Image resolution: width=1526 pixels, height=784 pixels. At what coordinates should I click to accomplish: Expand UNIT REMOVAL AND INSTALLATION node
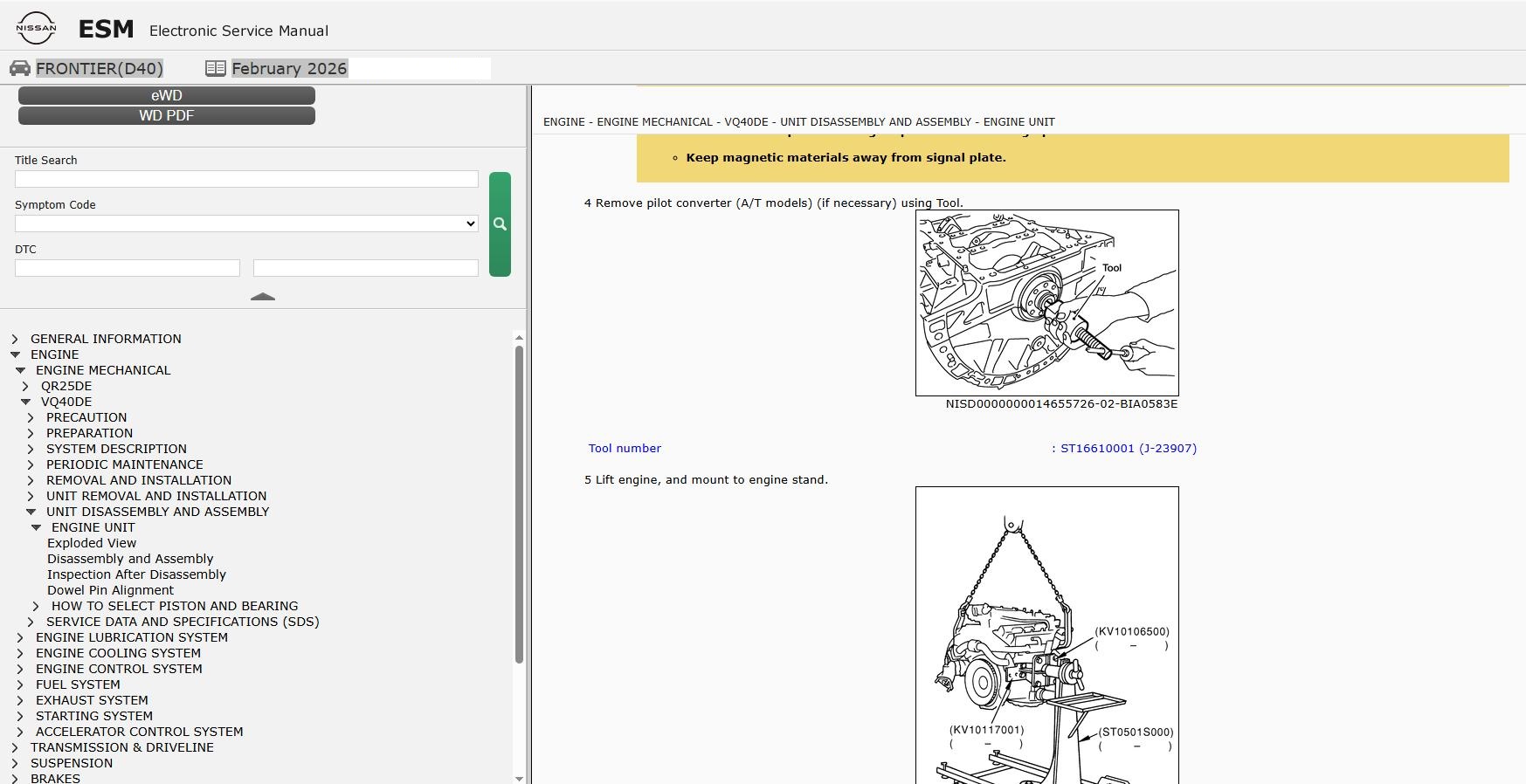pos(31,496)
